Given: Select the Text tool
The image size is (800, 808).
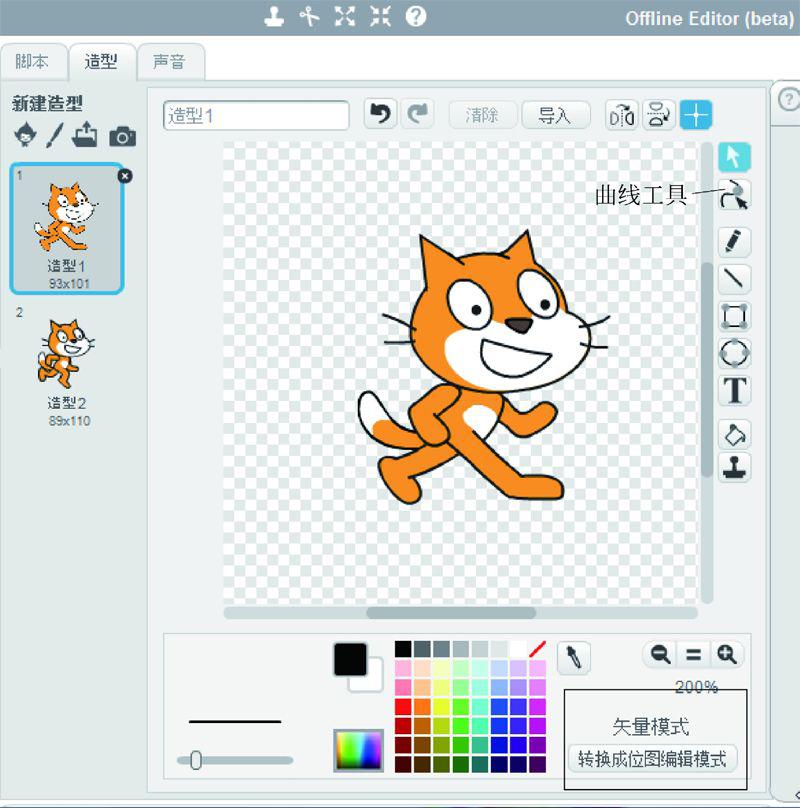Looking at the screenshot, I should [735, 390].
